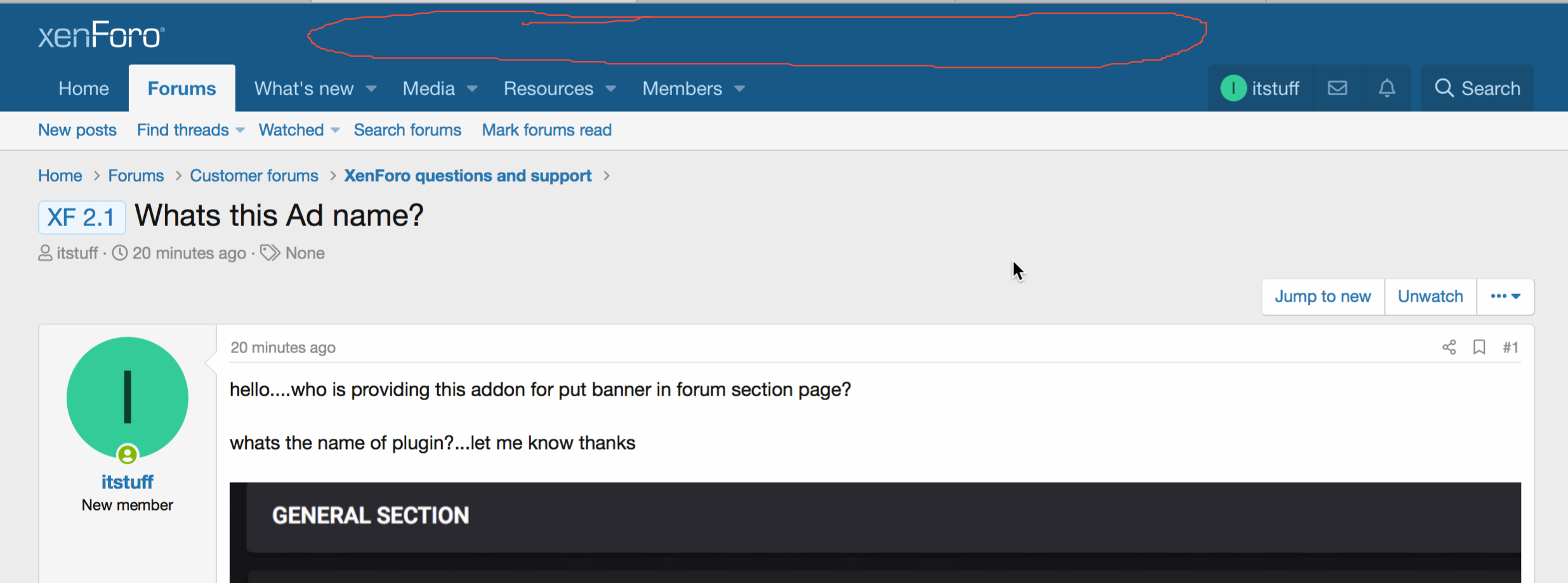Open the Resources tab
This screenshot has height=583, width=1568.
(x=549, y=89)
